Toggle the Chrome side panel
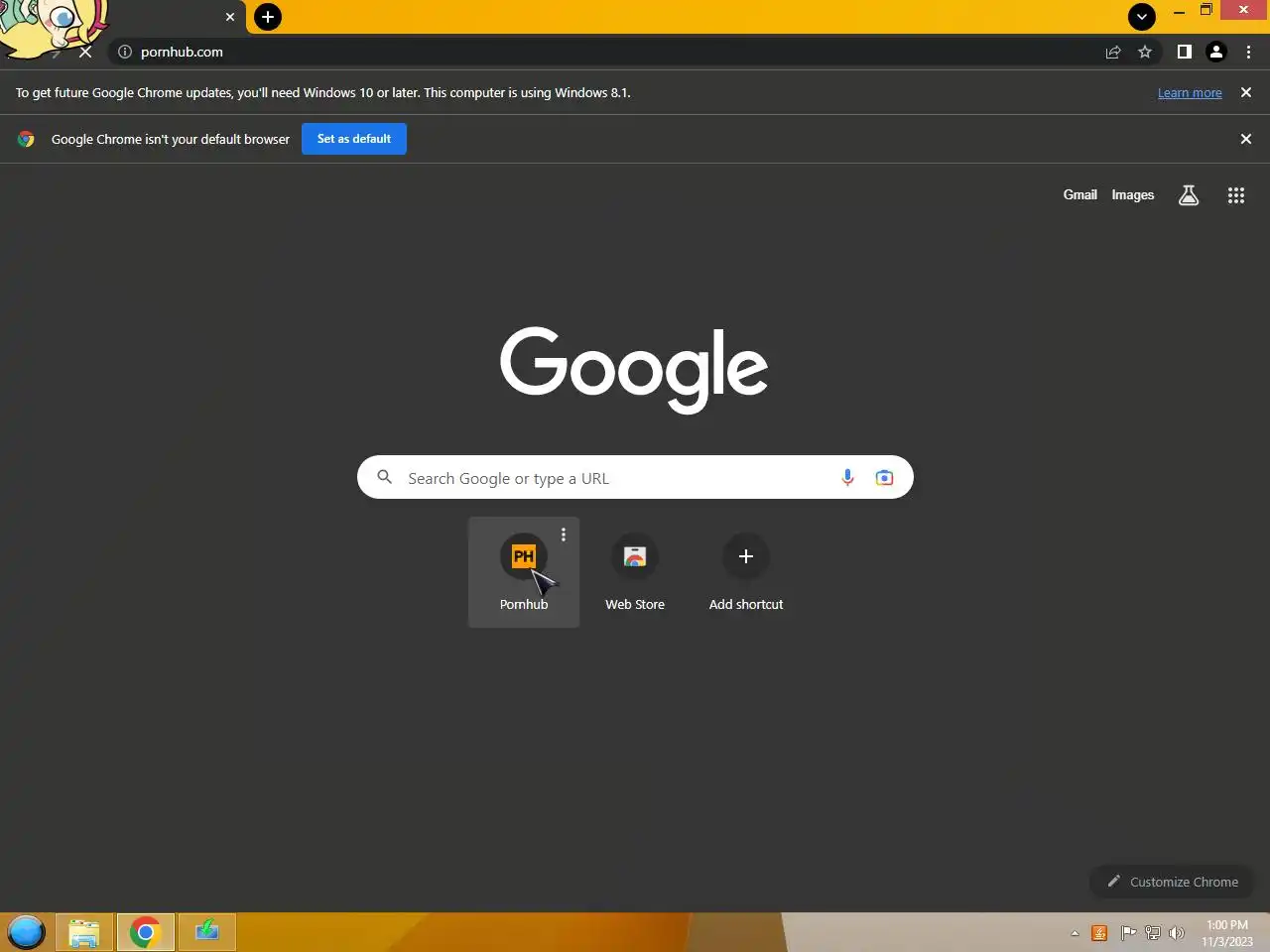This screenshot has height=952, width=1270. [1184, 52]
